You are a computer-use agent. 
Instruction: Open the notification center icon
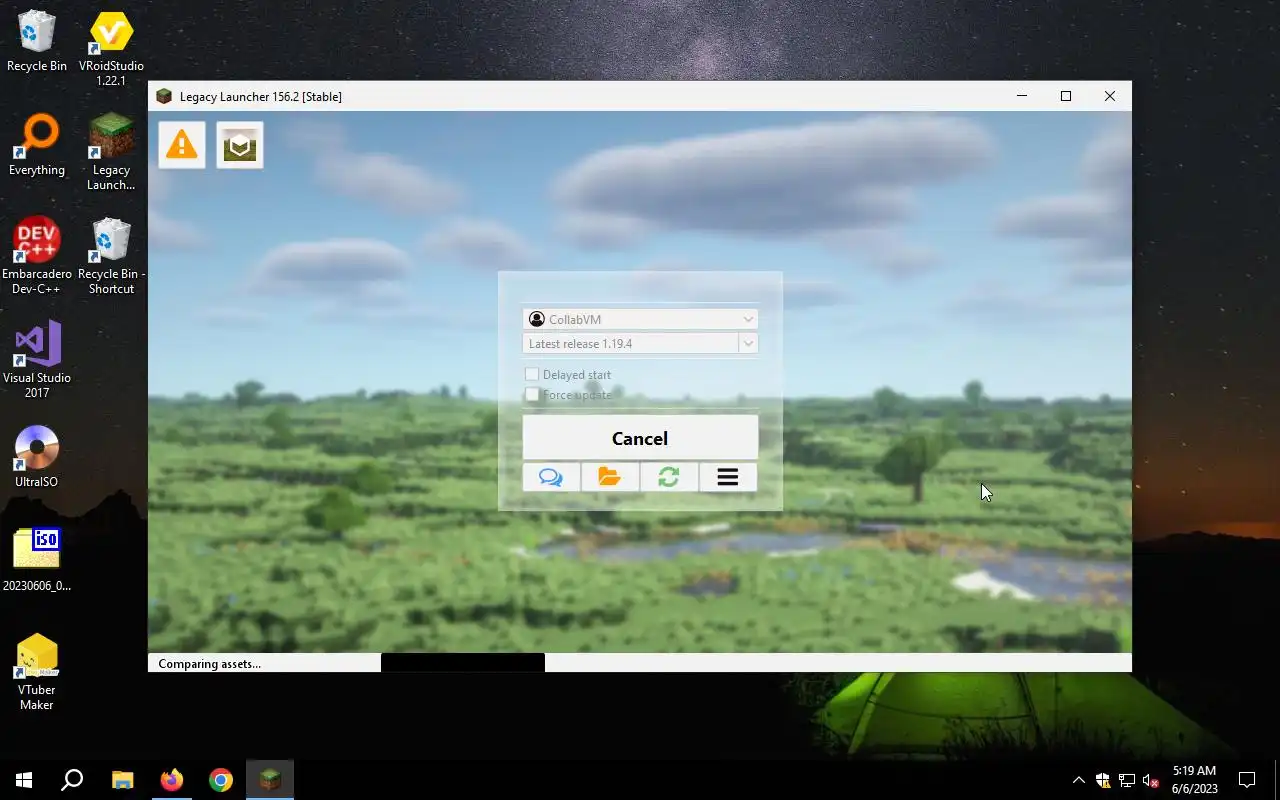pos(1247,780)
